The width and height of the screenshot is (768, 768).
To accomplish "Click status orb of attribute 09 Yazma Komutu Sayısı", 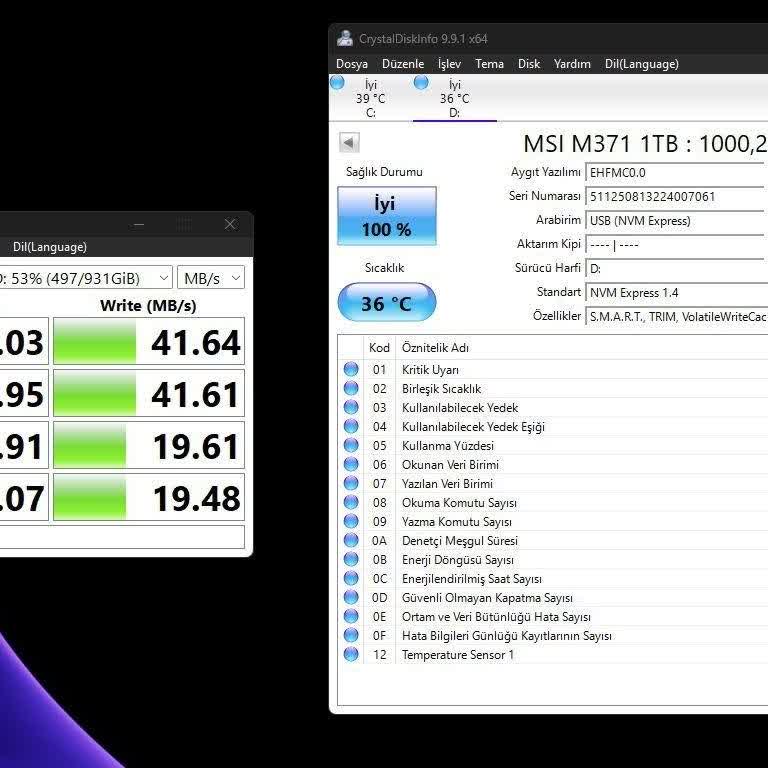I will (x=351, y=521).
